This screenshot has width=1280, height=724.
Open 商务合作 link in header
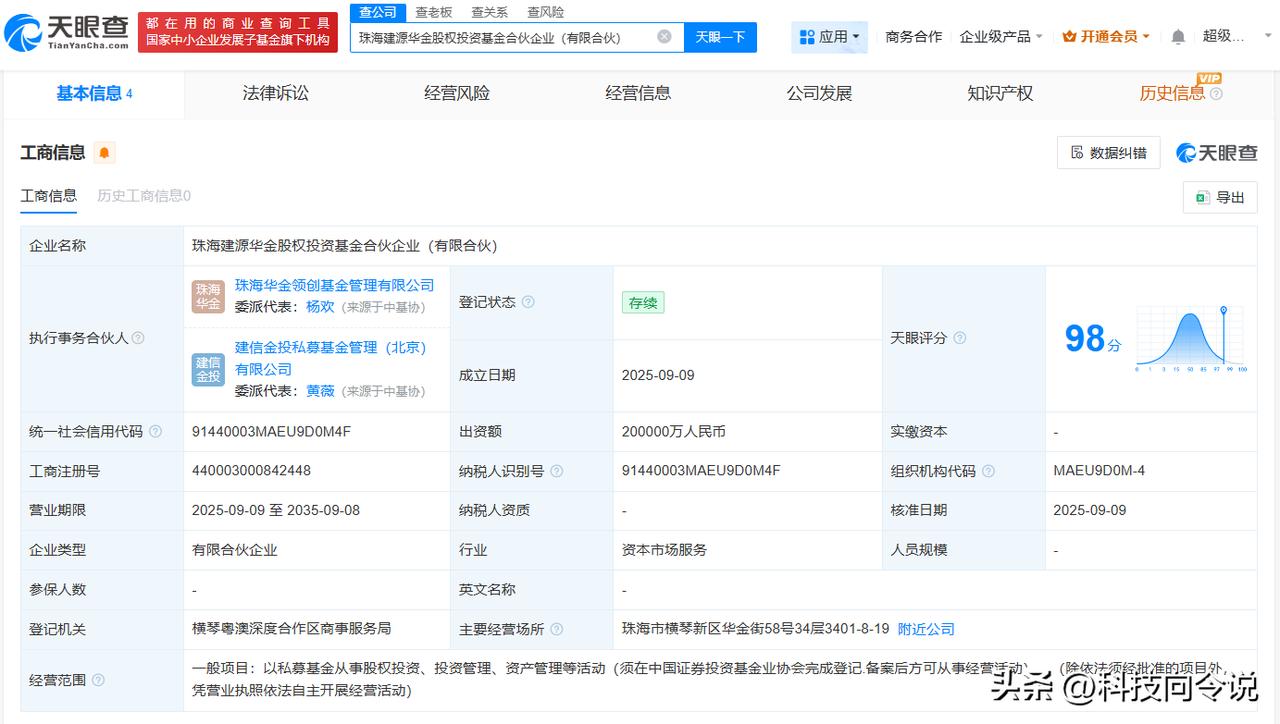(x=914, y=37)
